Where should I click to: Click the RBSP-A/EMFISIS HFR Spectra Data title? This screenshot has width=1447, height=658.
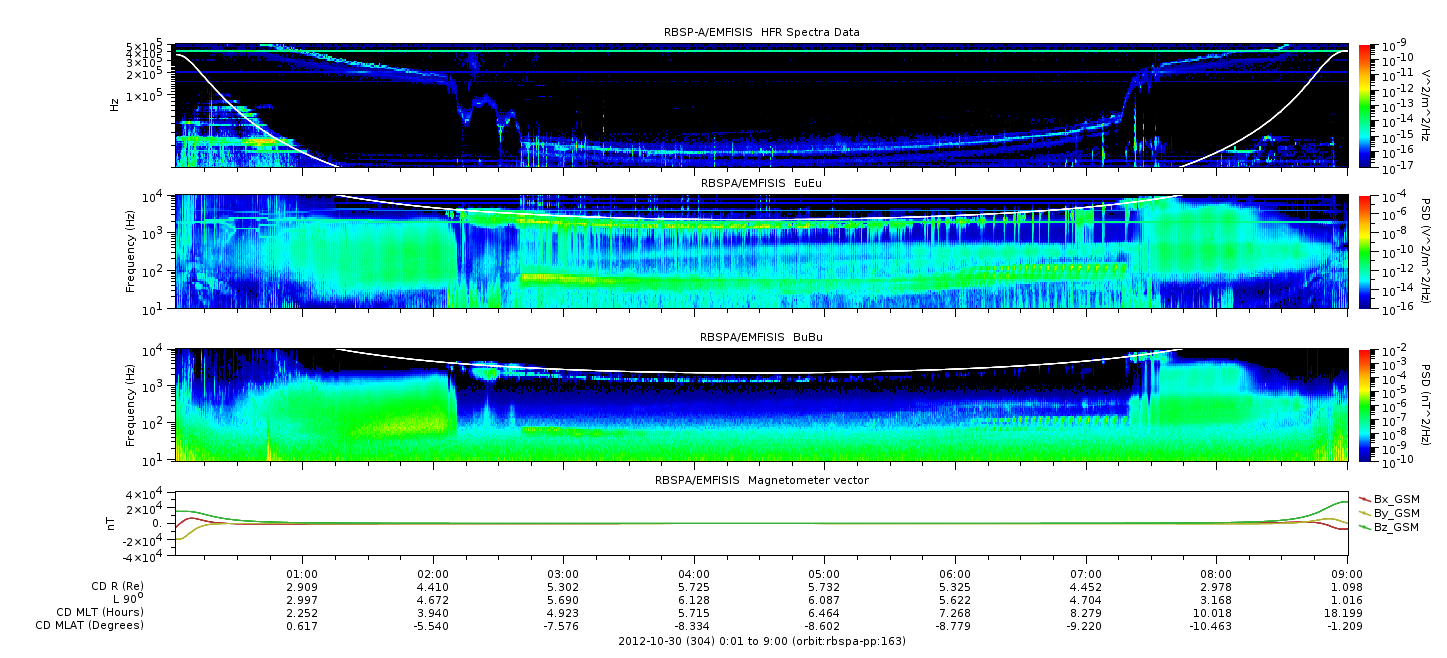coord(761,32)
